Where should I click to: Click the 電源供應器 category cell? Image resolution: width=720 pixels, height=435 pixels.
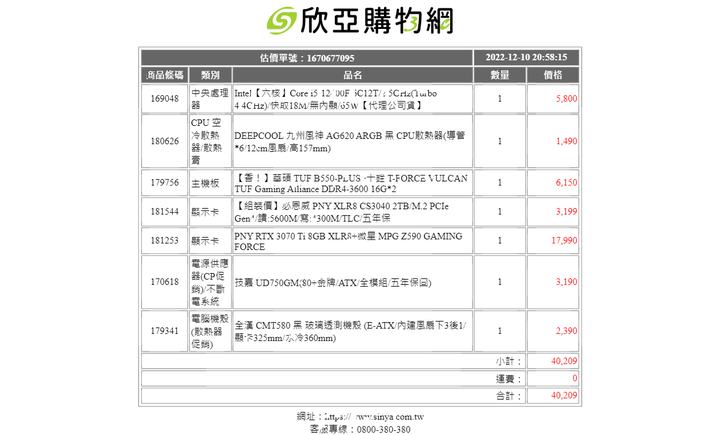[x=210, y=282]
